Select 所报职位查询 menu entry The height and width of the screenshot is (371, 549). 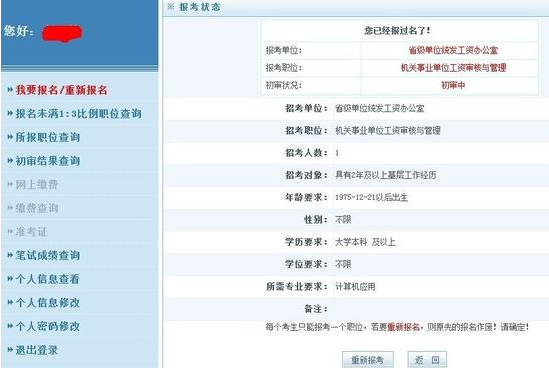(48, 137)
